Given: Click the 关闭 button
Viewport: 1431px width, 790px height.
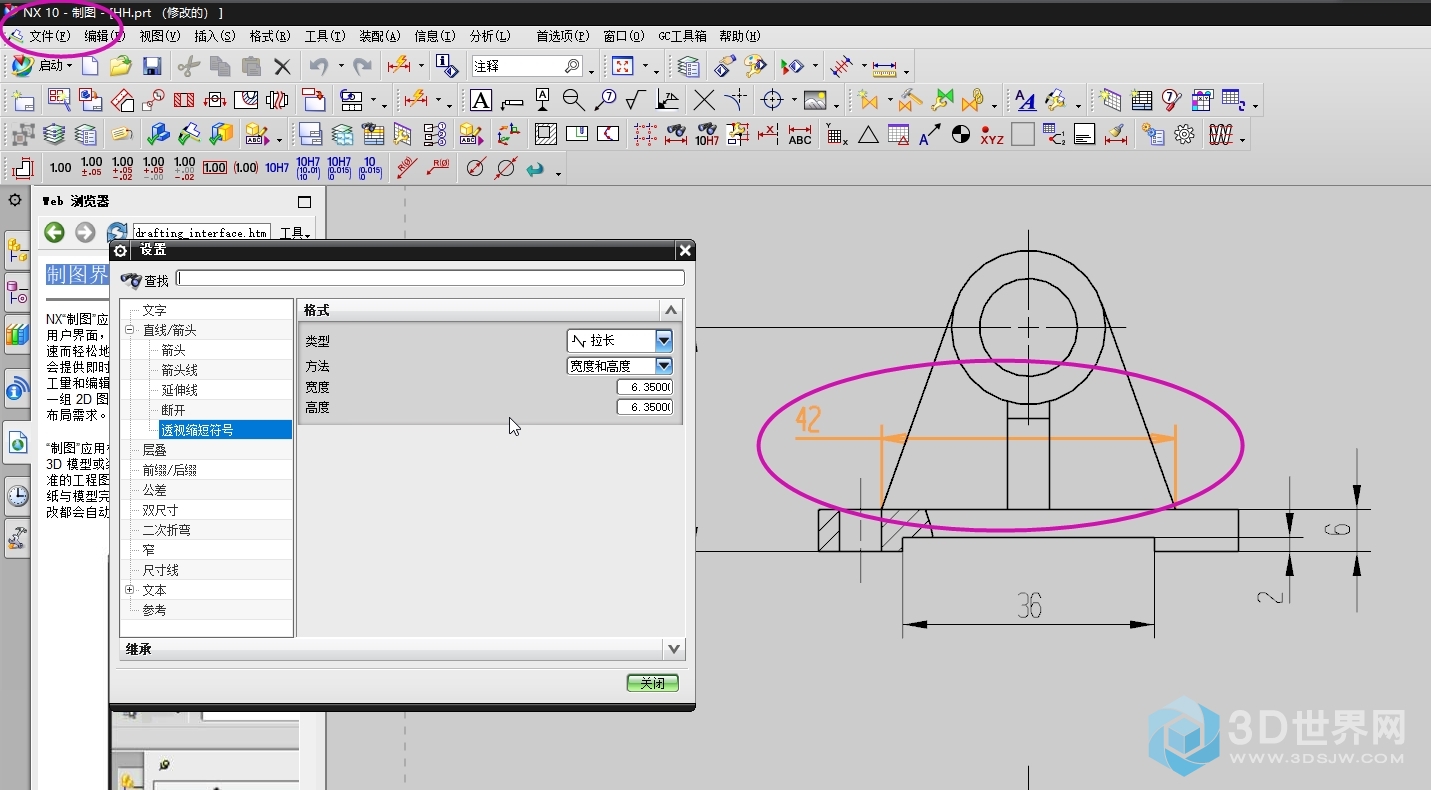Looking at the screenshot, I should (653, 683).
